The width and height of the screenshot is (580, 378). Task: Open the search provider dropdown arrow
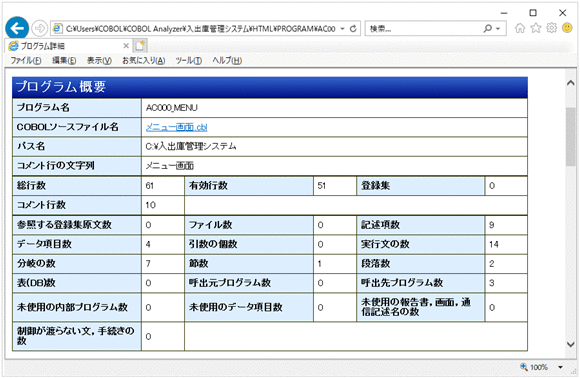point(498,28)
